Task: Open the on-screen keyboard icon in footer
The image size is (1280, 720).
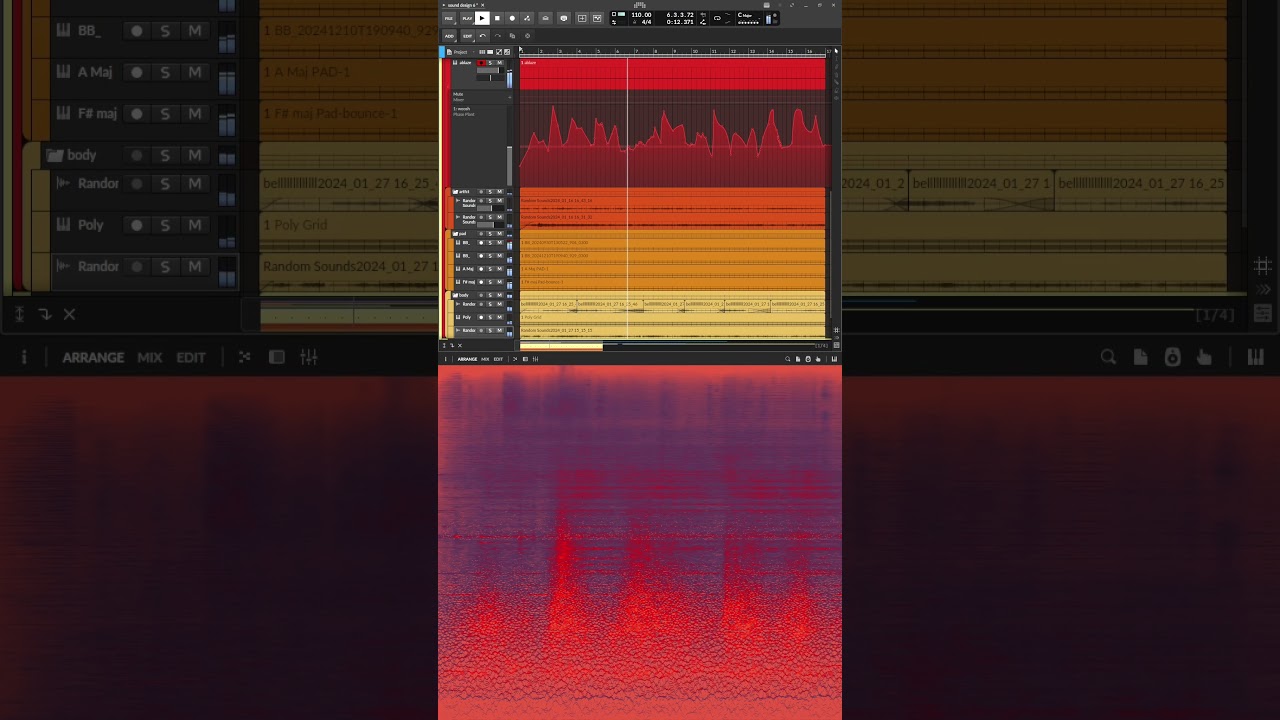Action: point(834,359)
